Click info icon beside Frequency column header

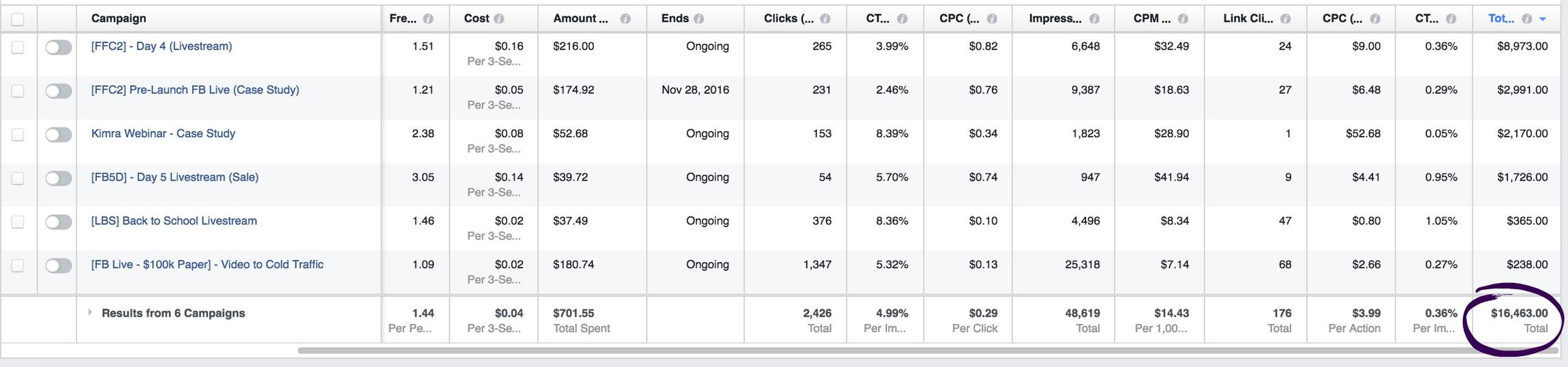[428, 19]
